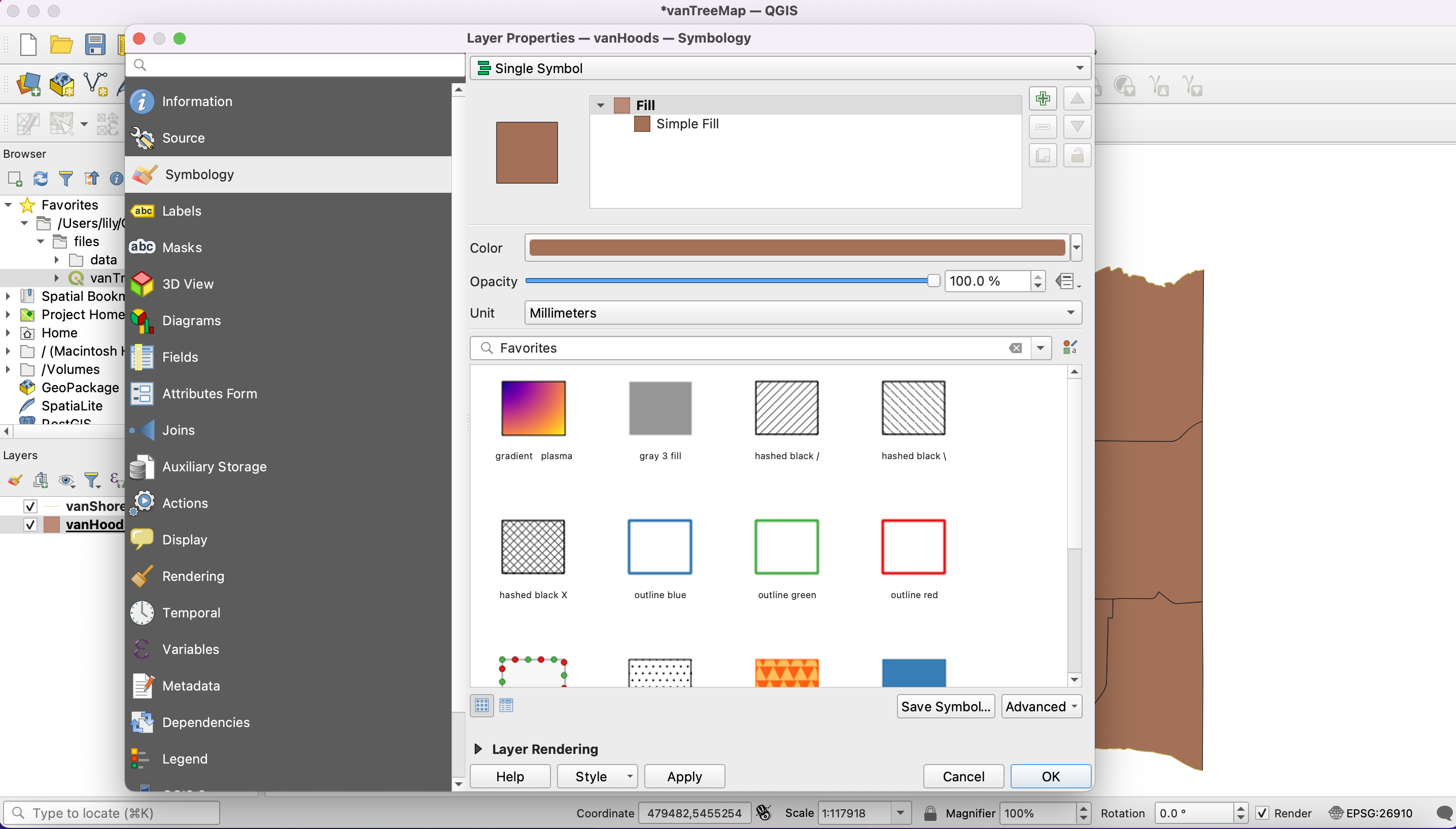Switch symbol list to icon grid view

pos(481,705)
